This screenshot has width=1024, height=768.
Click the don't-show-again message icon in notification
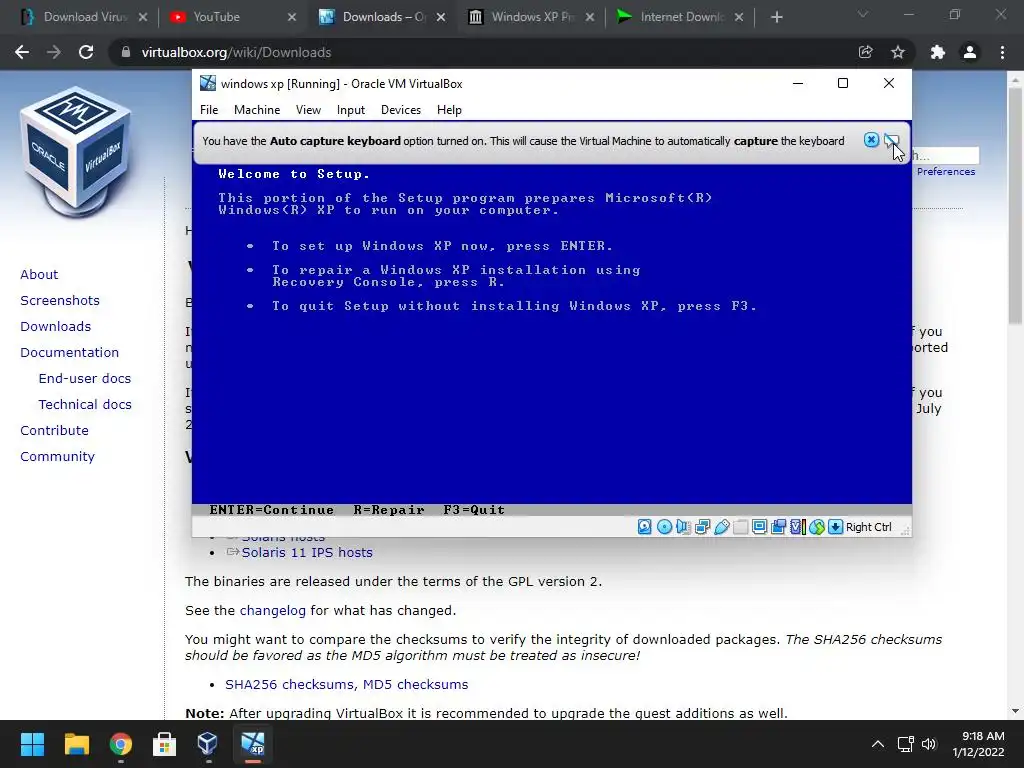coord(891,140)
